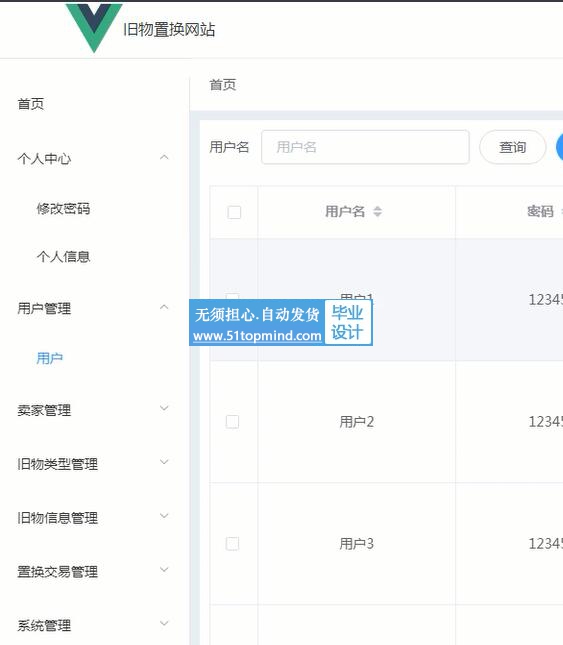This screenshot has height=645, width=563.
Task: Click the 密码 column header
Action: 540,211
